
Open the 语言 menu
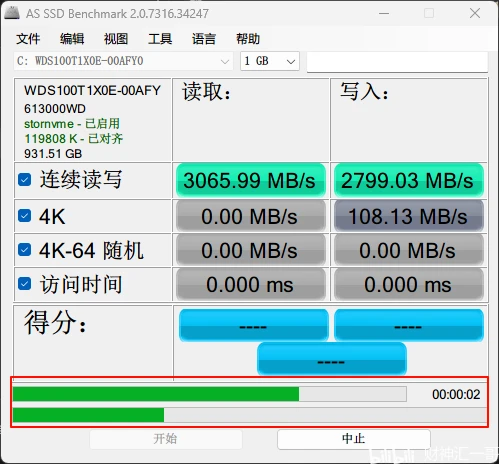(x=204, y=39)
